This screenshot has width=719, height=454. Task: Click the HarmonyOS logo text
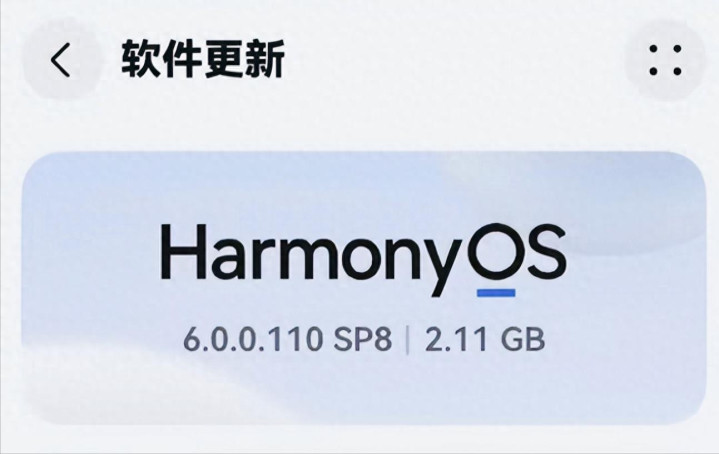[363, 259]
